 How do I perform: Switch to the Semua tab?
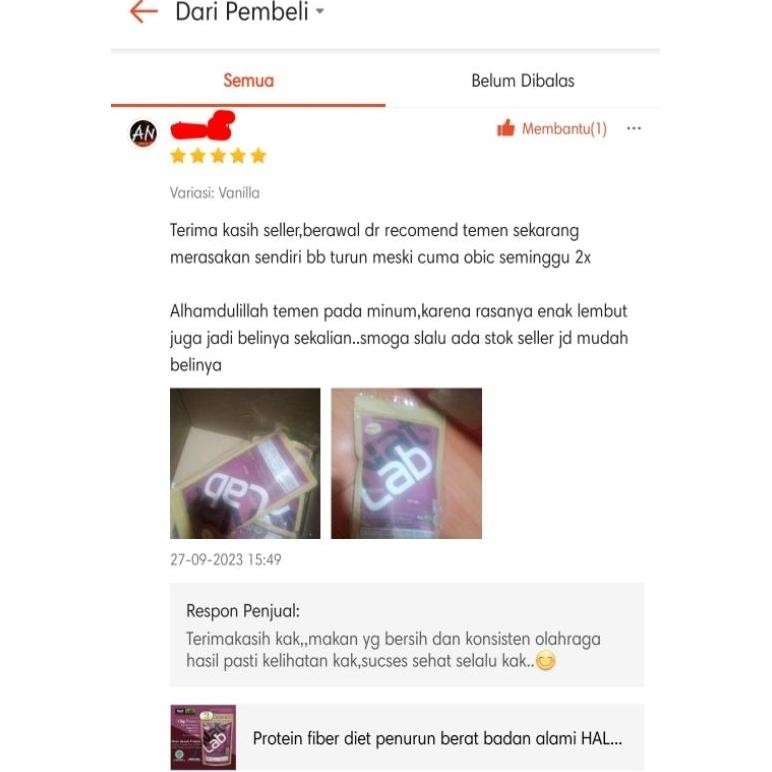248,80
